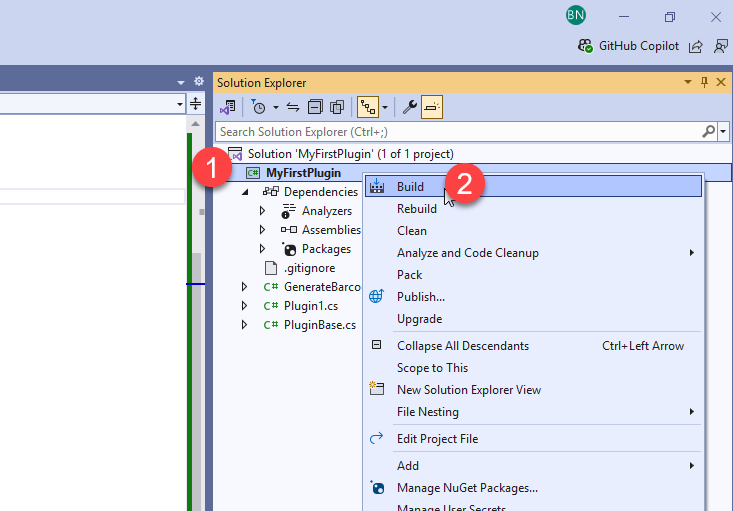Click the search magnifier icon
The width and height of the screenshot is (733, 511).
coord(709,132)
